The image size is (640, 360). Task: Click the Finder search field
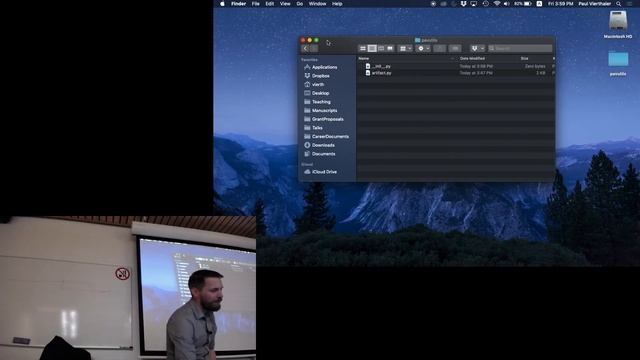pos(520,49)
